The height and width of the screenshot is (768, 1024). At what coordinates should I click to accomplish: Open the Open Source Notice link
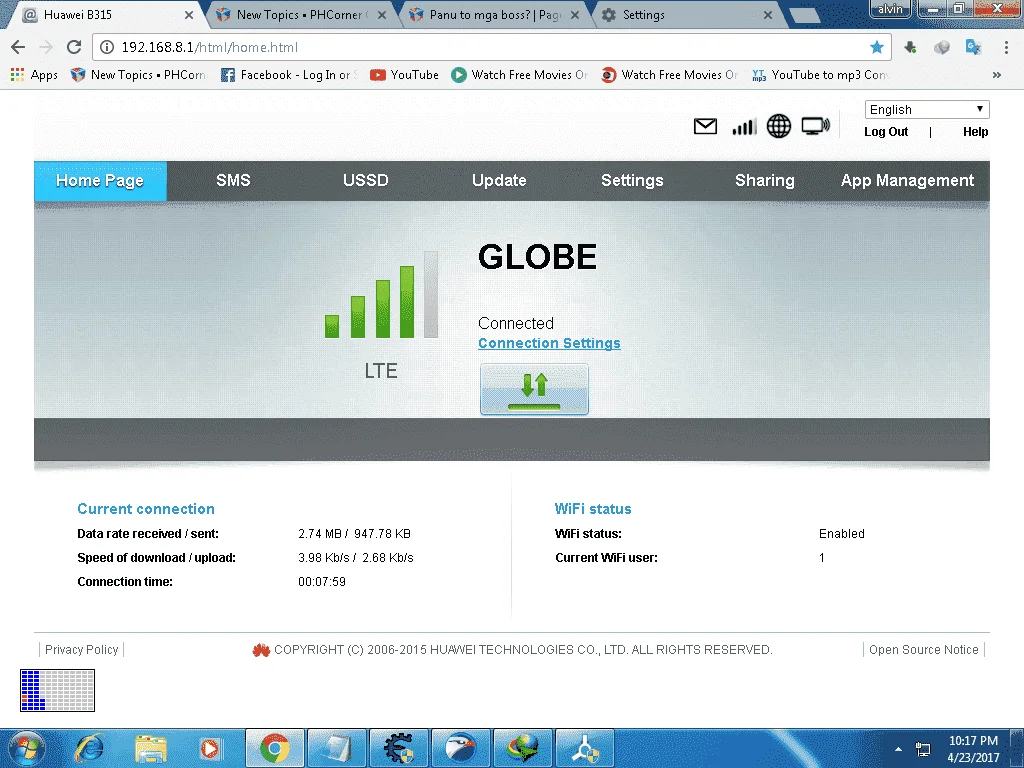pyautogui.click(x=923, y=650)
